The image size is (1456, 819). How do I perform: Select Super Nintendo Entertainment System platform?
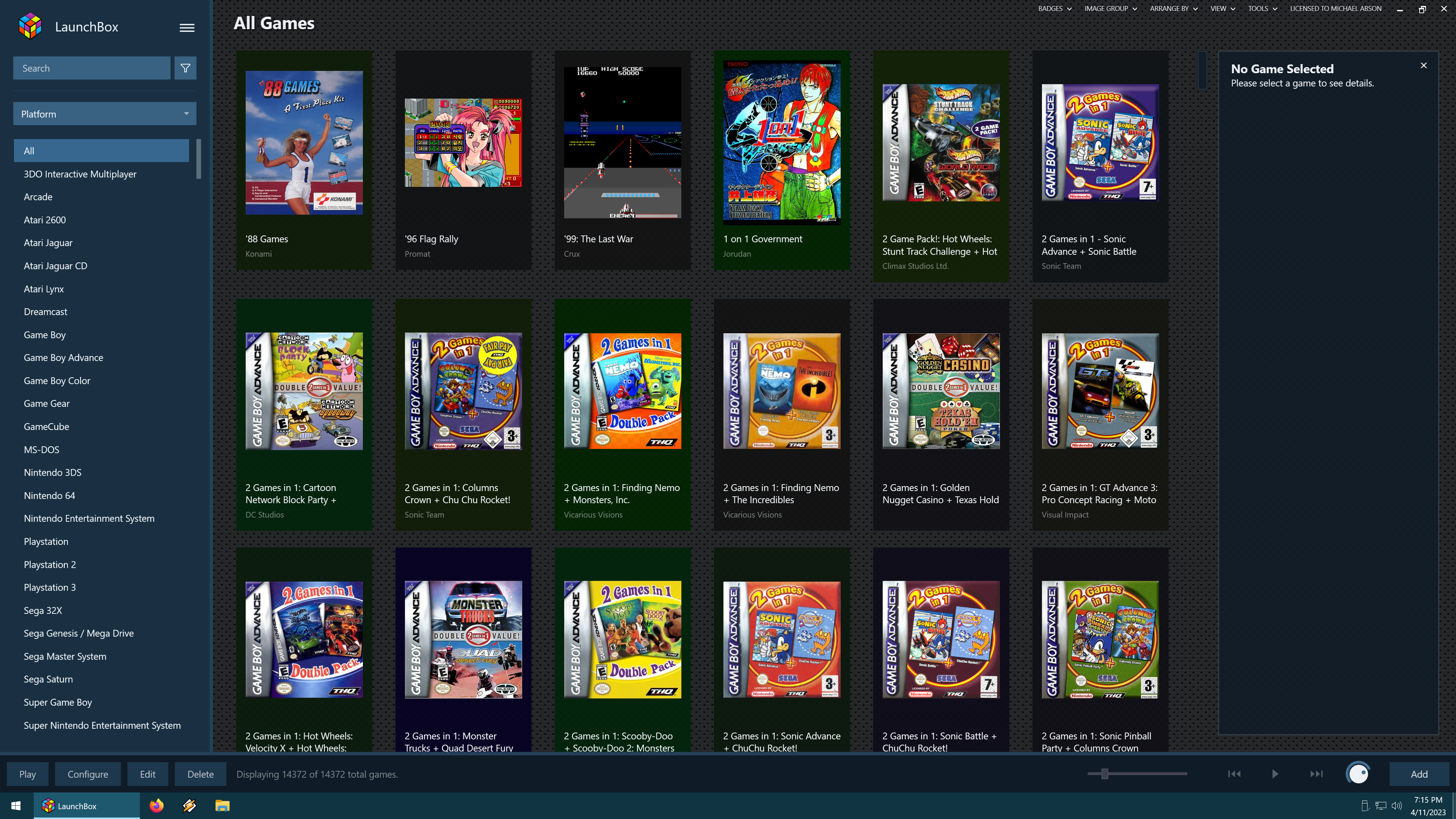coord(102,725)
